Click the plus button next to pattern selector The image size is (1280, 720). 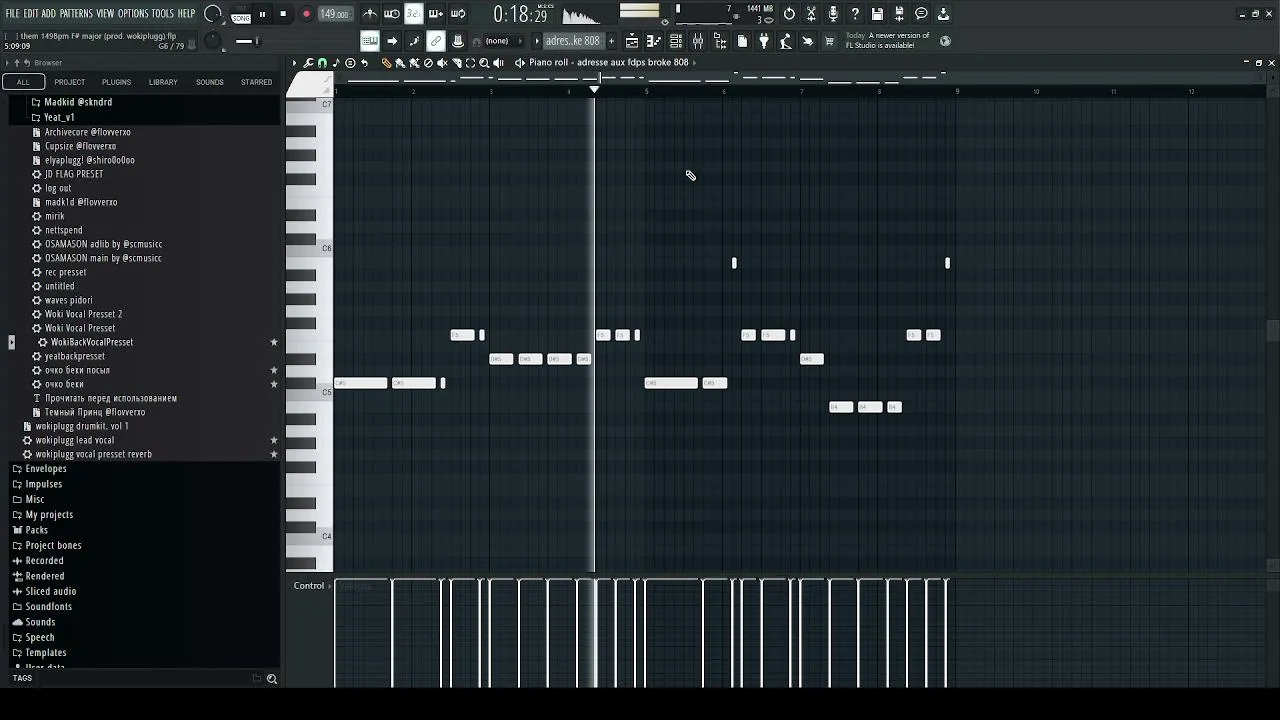pyautogui.click(x=611, y=41)
